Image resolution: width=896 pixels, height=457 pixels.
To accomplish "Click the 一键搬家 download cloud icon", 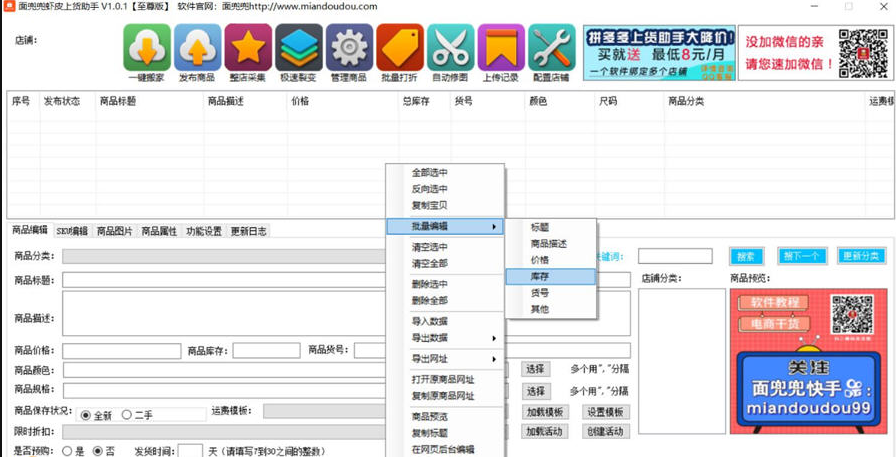I will coord(147,47).
